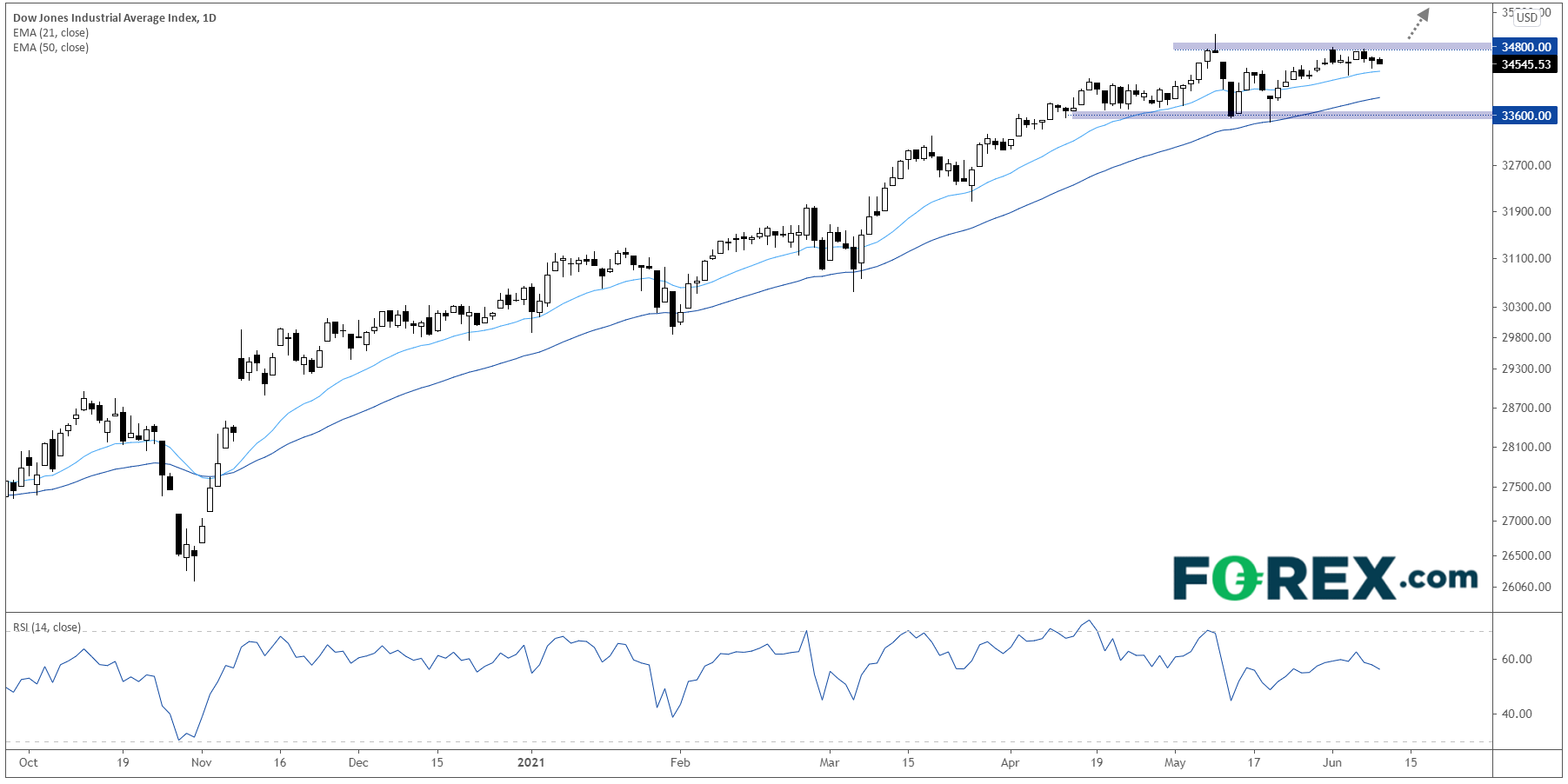The height and width of the screenshot is (784, 1568).
Task: Select the 2021 marker on time axis
Action: point(530,762)
